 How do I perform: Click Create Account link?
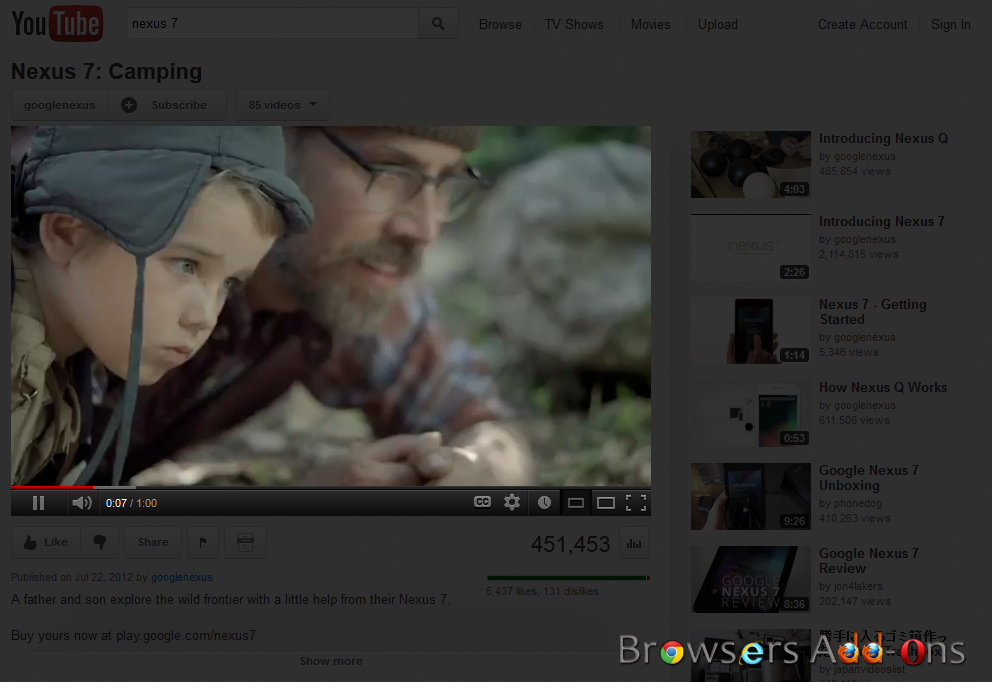coord(862,24)
